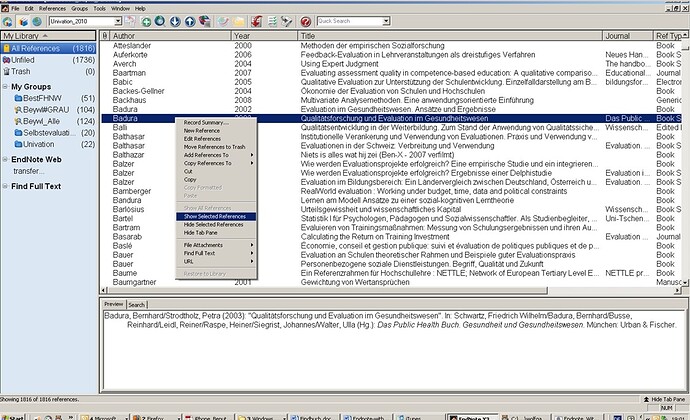Choose Cut in the context menu
The height and width of the screenshot is (420, 690).
point(217,171)
